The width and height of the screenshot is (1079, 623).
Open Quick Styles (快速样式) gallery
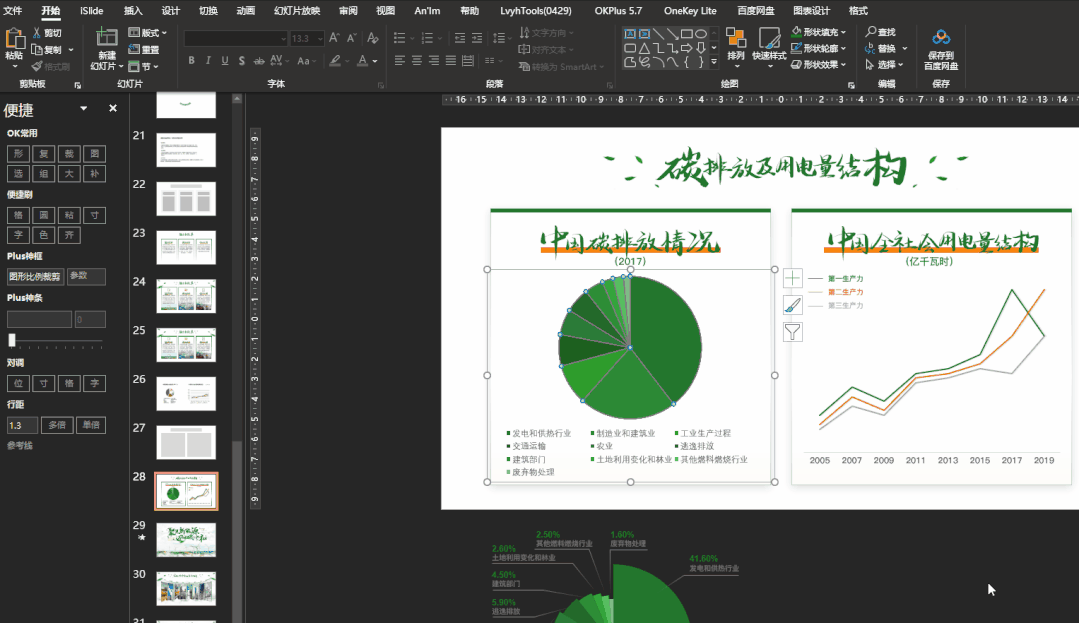pos(769,45)
